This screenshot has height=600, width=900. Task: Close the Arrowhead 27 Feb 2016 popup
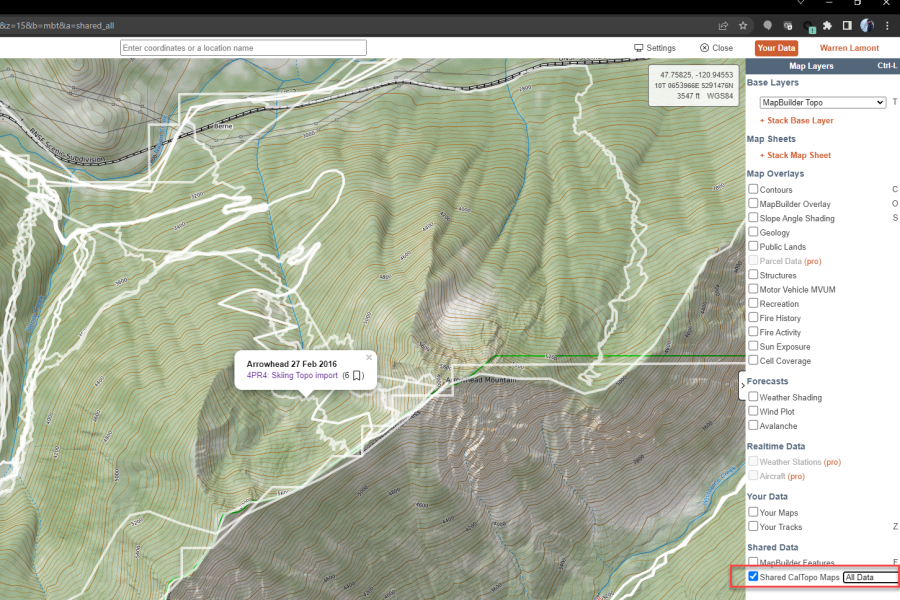click(x=369, y=357)
